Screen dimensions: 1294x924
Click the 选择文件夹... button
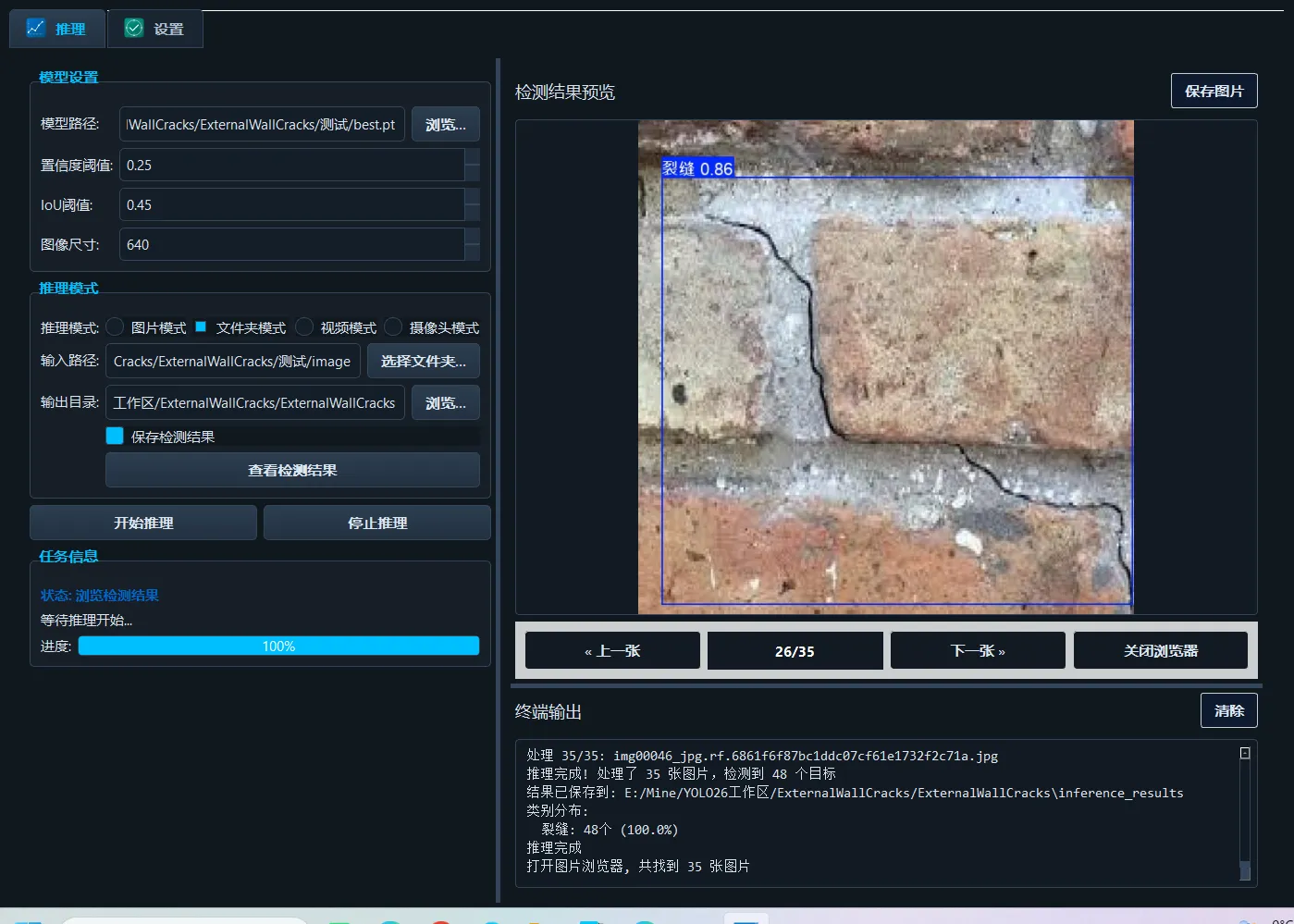click(424, 362)
